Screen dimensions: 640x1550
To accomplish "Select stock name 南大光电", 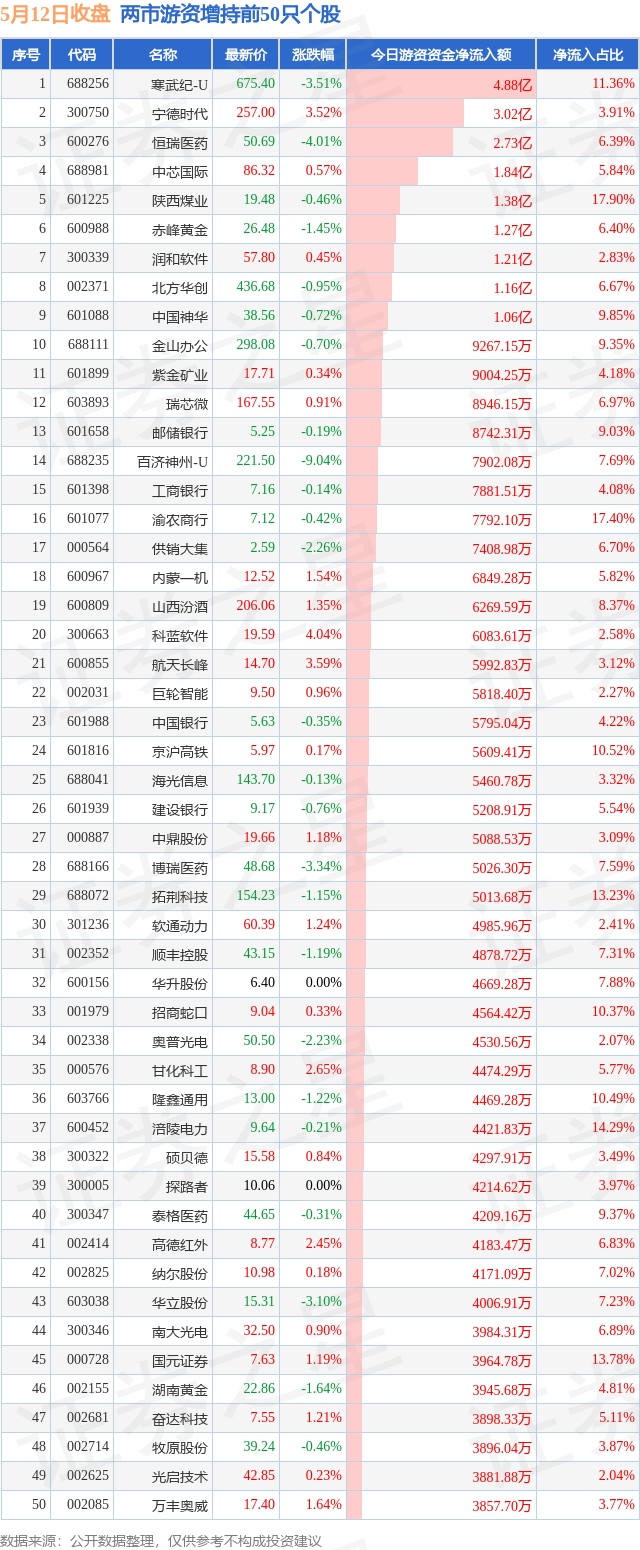I will coord(179,1331).
